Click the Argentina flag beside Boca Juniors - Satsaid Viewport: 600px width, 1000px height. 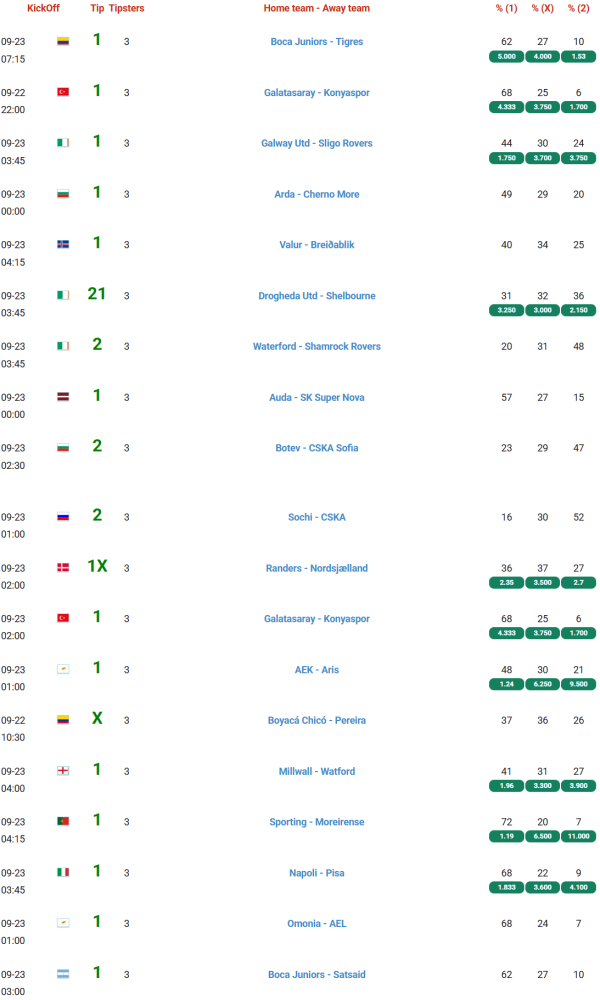[63, 974]
